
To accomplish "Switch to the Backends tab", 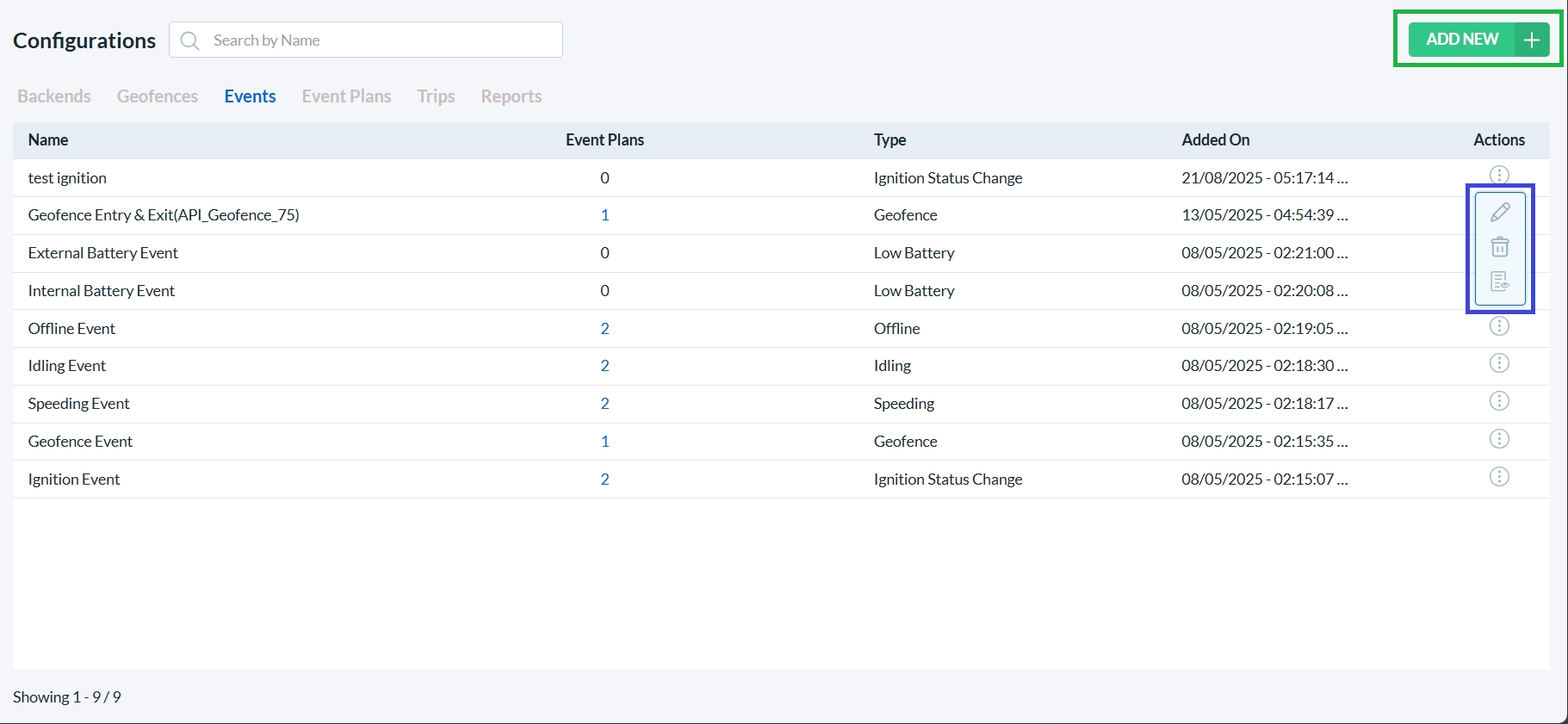I will (54, 96).
